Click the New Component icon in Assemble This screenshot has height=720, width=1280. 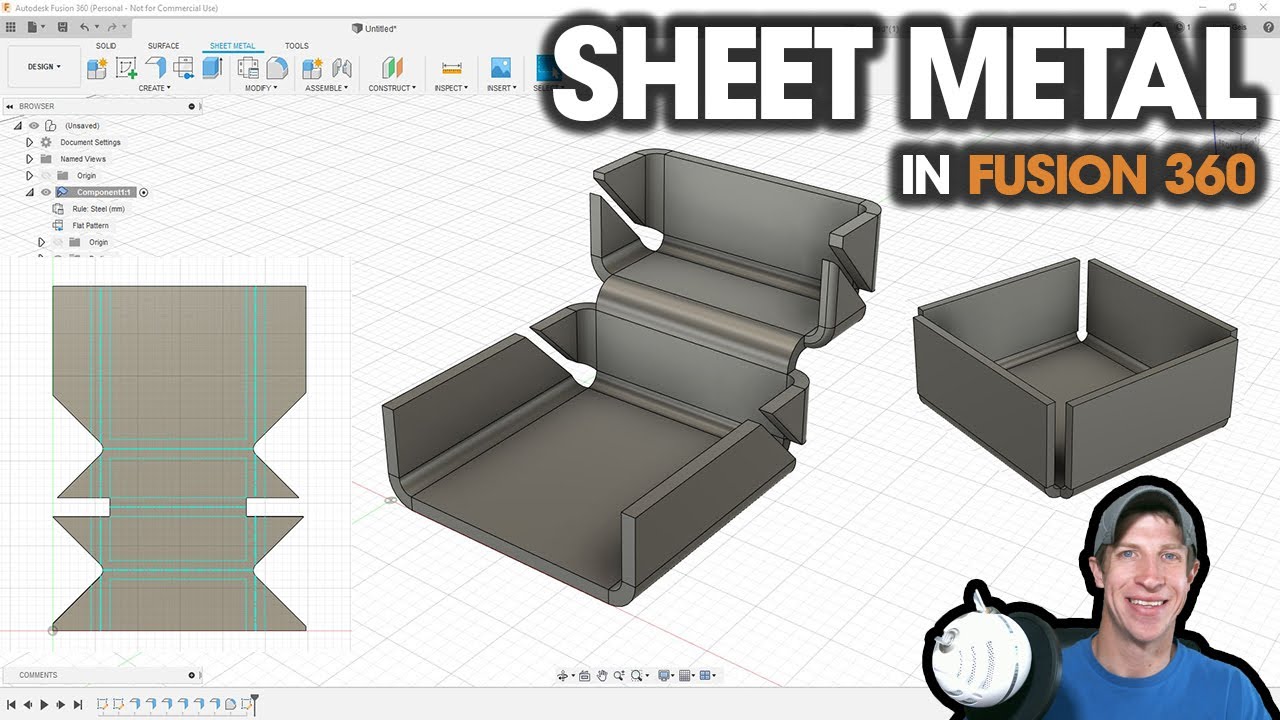point(313,68)
